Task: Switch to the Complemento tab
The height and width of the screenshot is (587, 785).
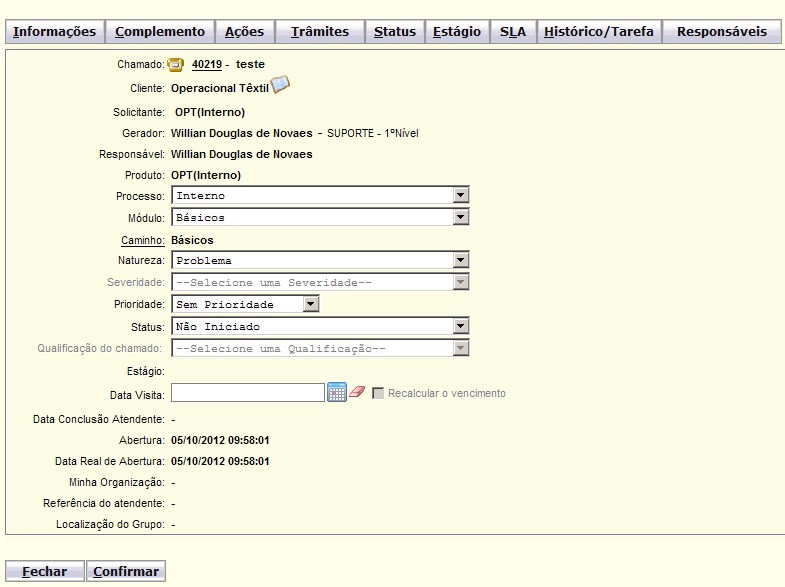Action: (160, 32)
